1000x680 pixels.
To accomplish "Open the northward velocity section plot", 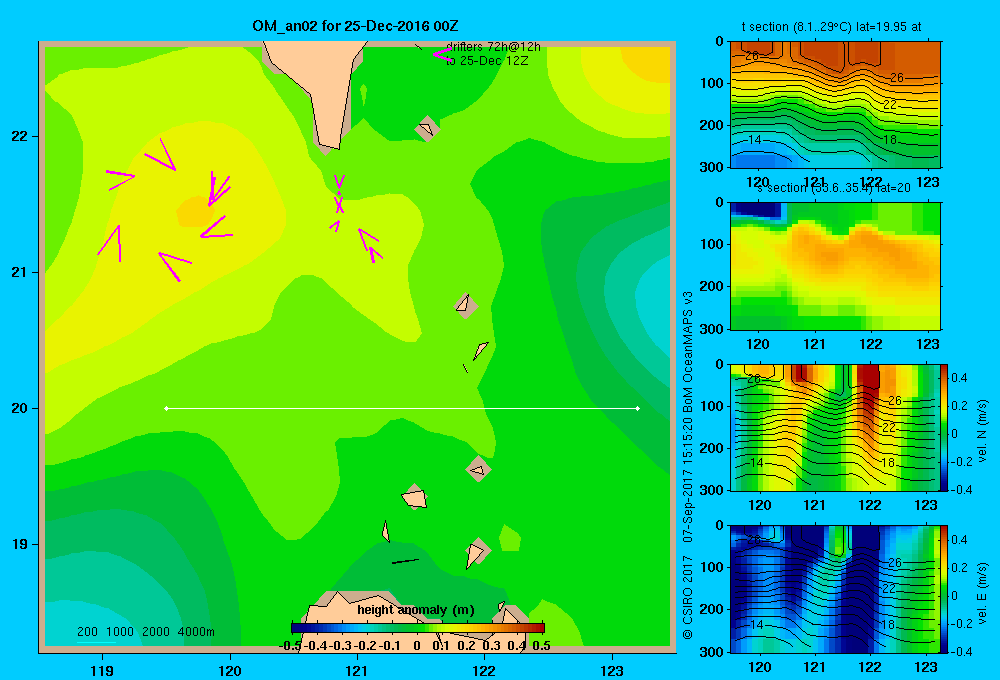I will click(x=834, y=427).
